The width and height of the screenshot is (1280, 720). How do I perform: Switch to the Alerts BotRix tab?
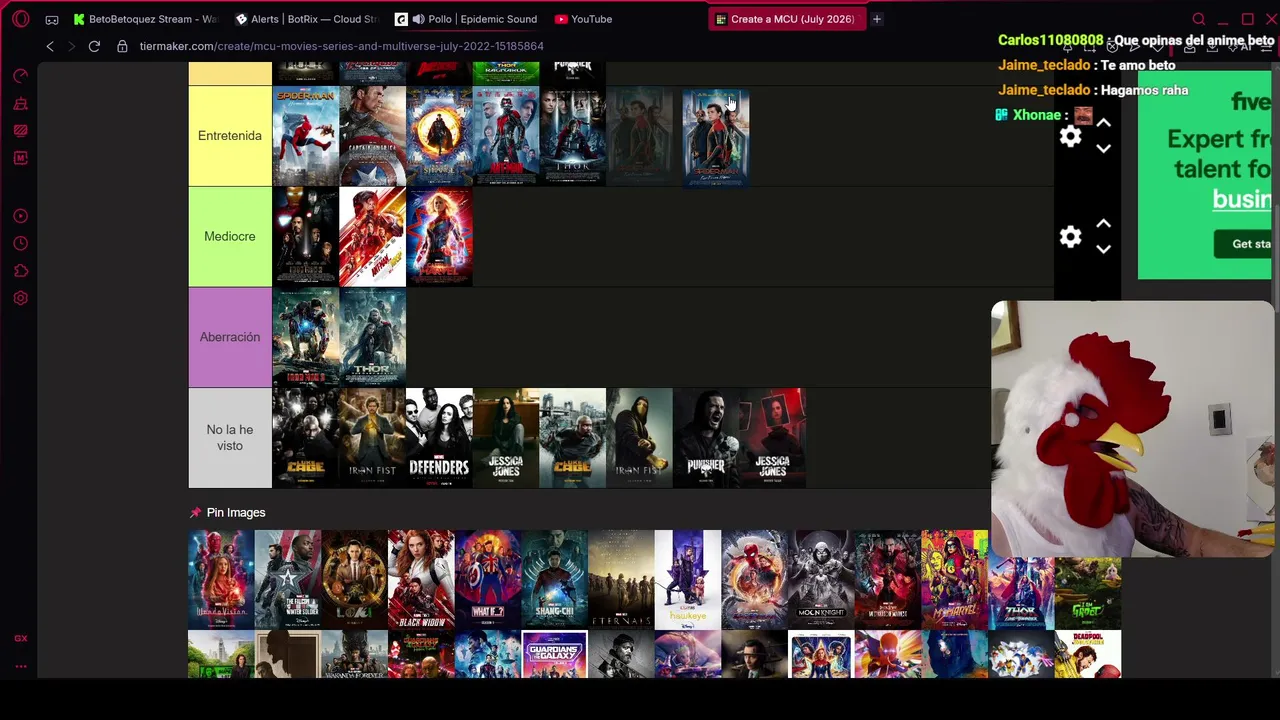[x=306, y=19]
